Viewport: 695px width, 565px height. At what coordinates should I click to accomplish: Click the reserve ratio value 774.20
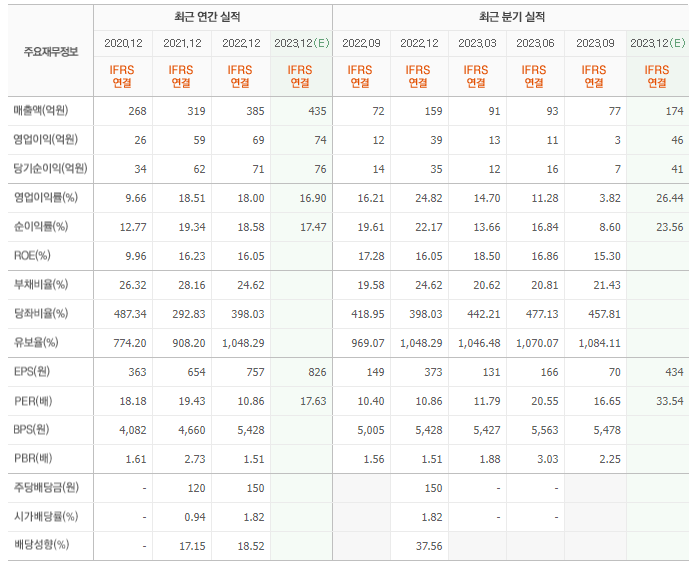click(x=130, y=343)
